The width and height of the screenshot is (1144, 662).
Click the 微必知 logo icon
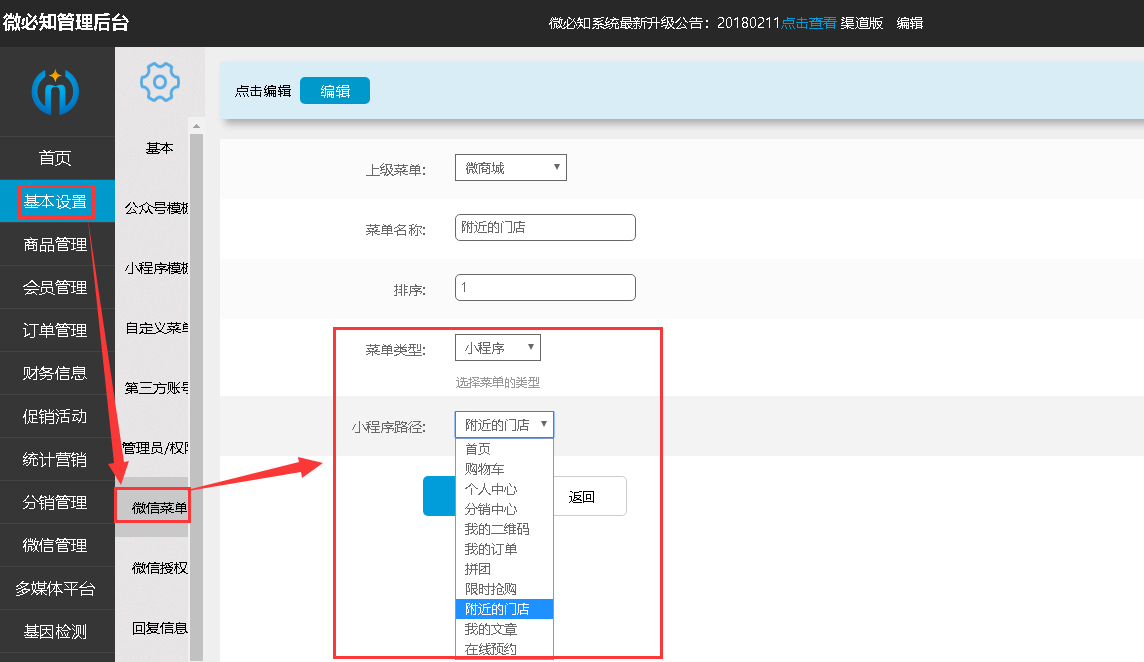[x=57, y=90]
